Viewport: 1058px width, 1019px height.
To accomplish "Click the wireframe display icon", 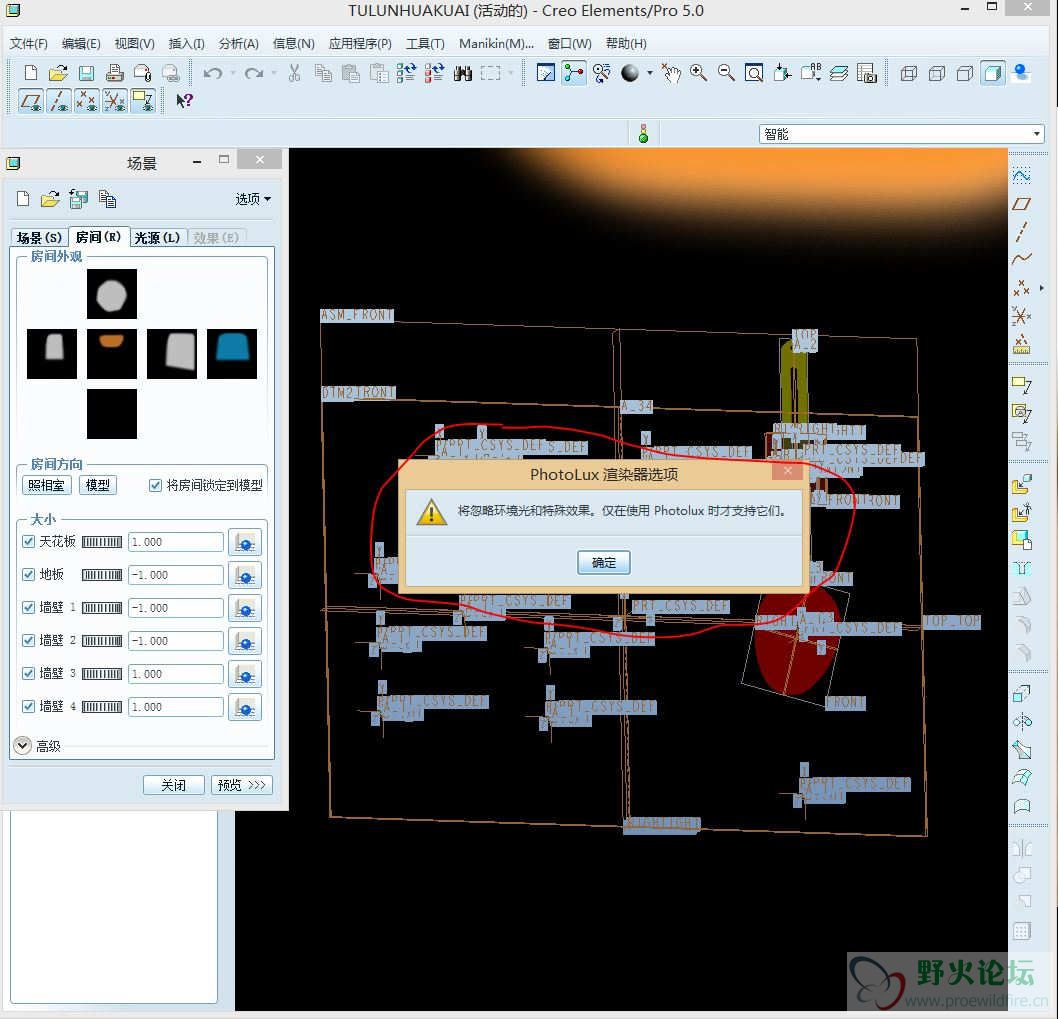I will [909, 73].
